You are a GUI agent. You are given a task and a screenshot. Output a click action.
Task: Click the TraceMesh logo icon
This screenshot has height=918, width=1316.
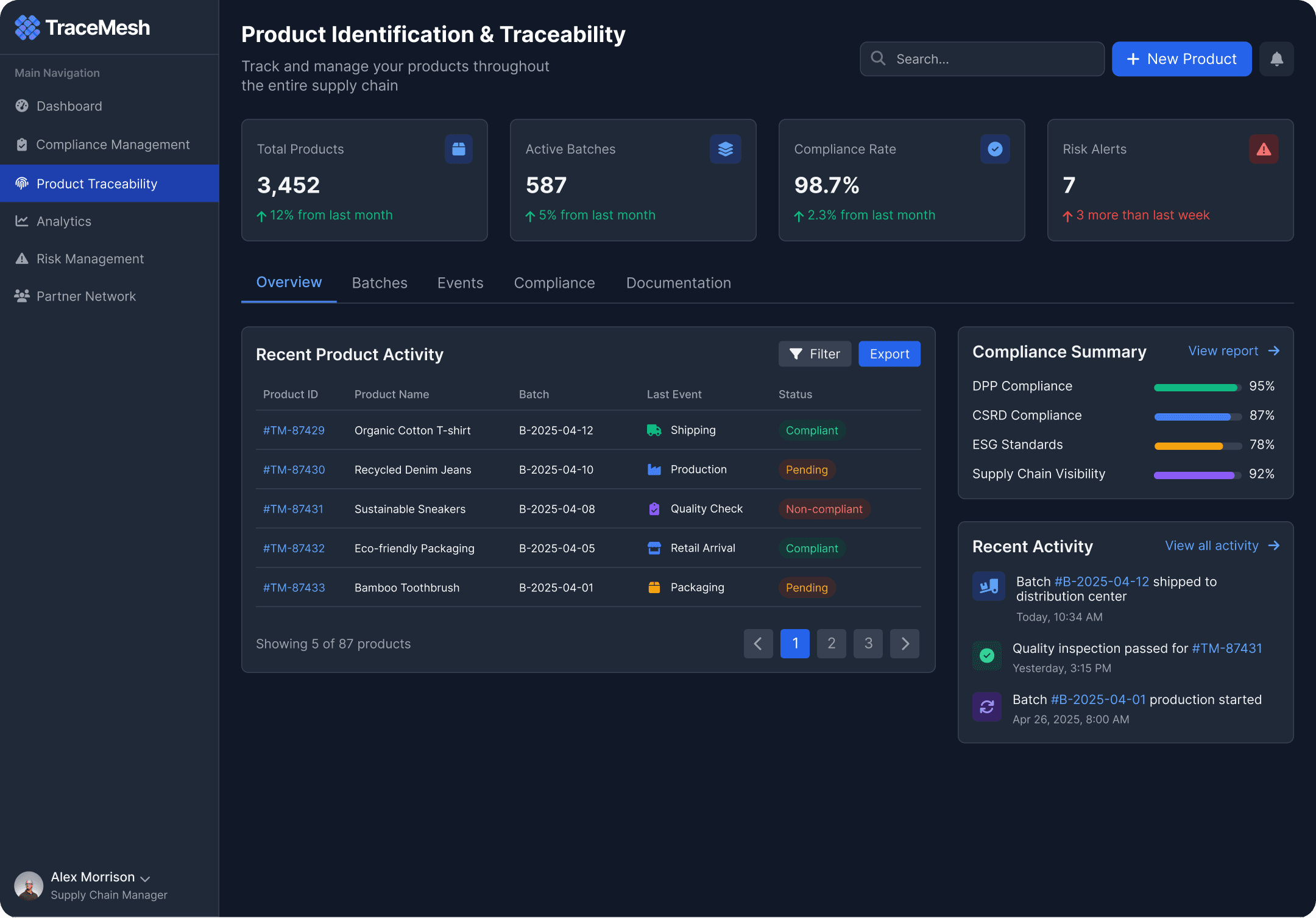[27, 27]
